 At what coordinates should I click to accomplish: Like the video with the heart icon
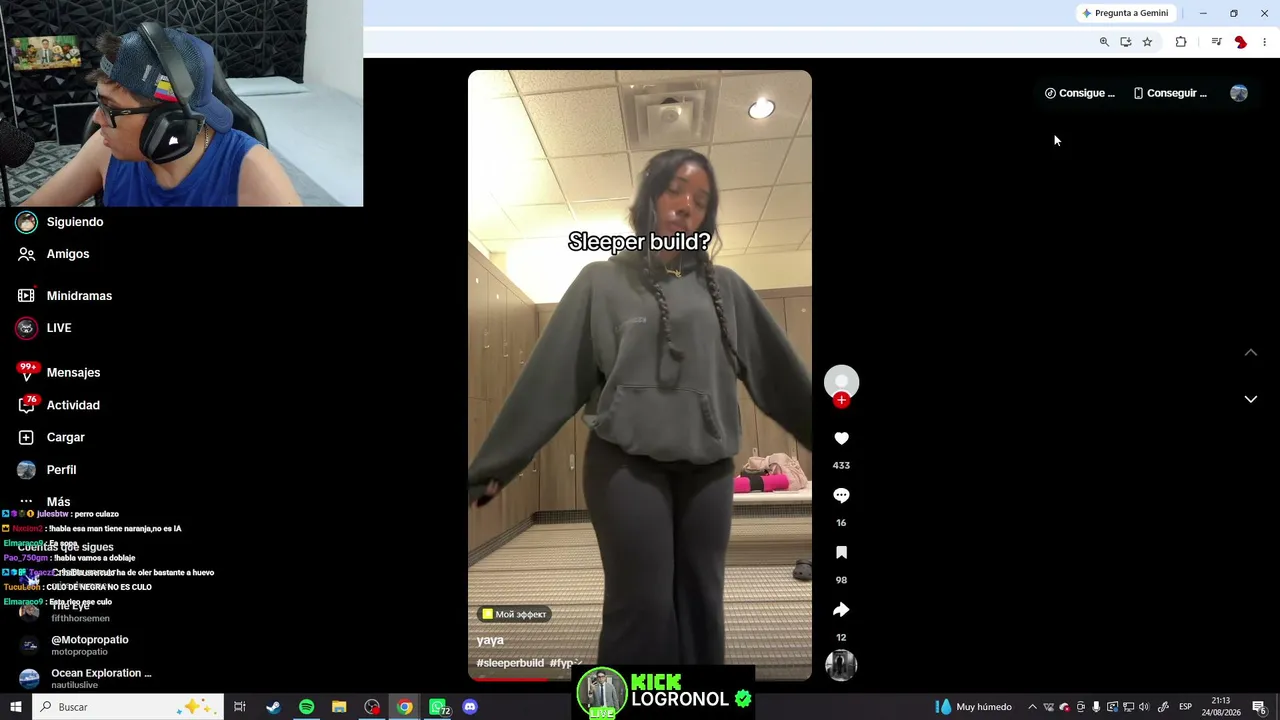pos(841,438)
